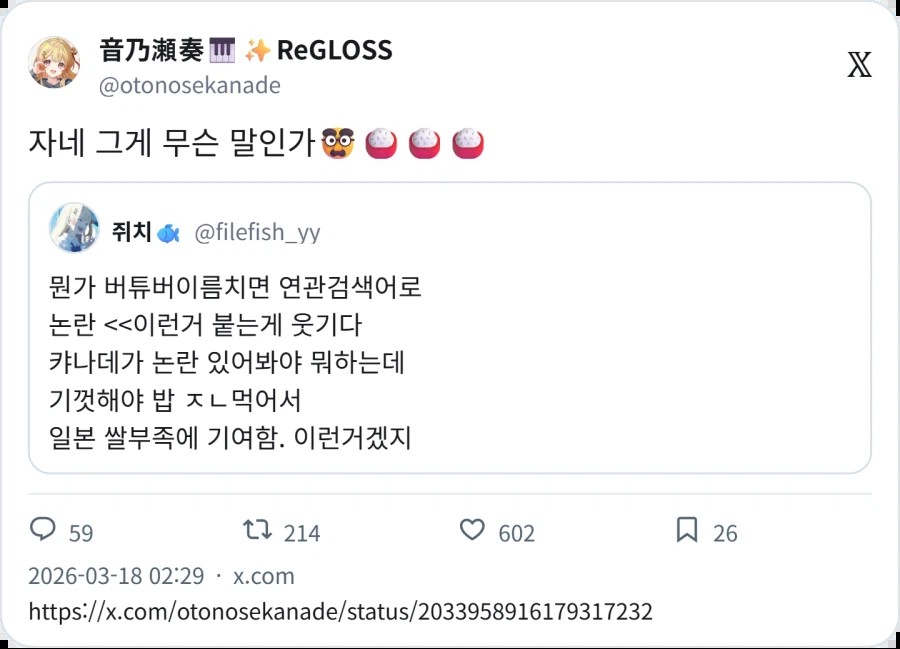This screenshot has width=900, height=649.
Task: Click the disguised face emoji
Action: (338, 143)
